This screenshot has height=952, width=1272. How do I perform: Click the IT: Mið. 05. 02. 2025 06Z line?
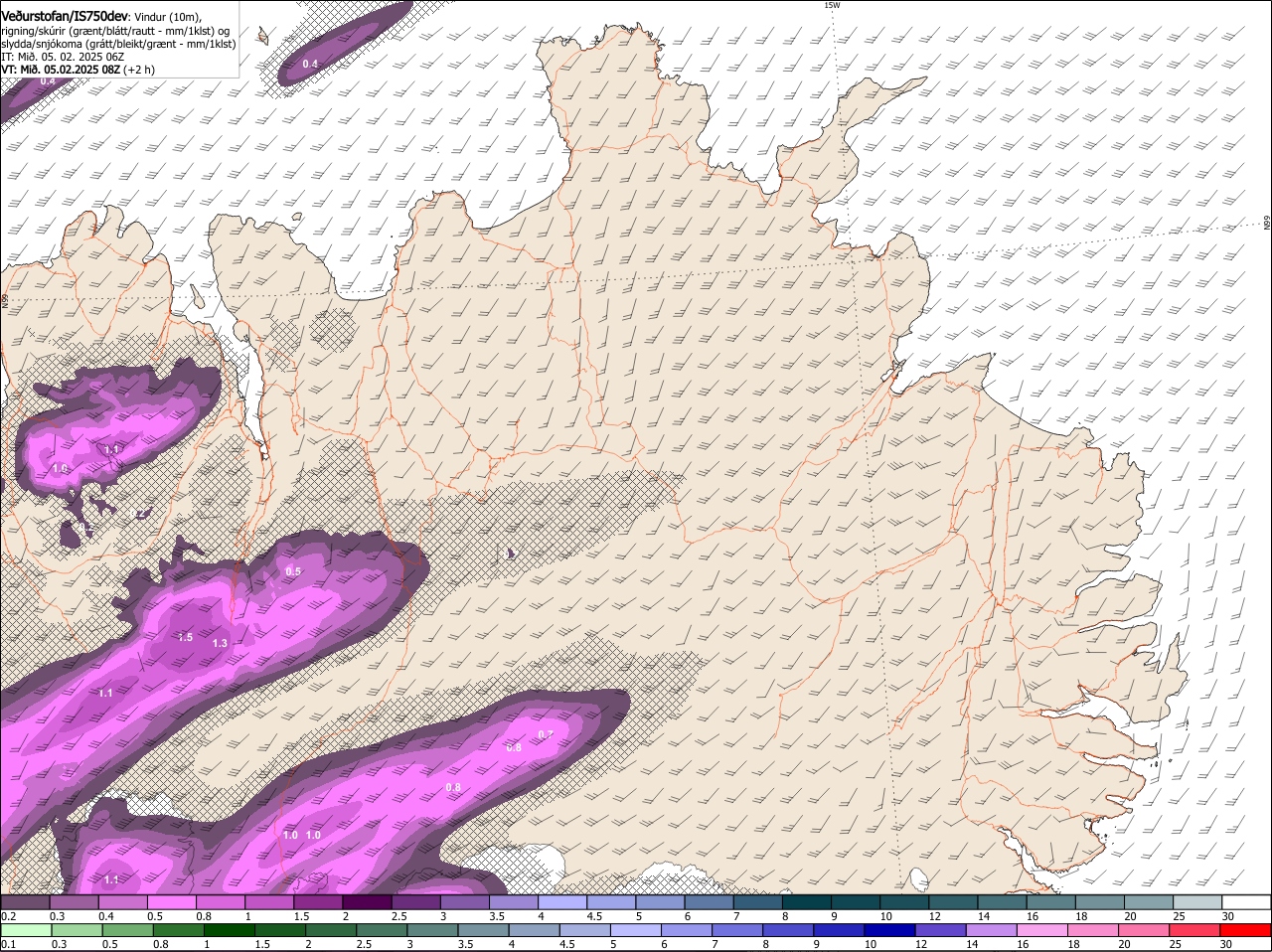point(63,57)
